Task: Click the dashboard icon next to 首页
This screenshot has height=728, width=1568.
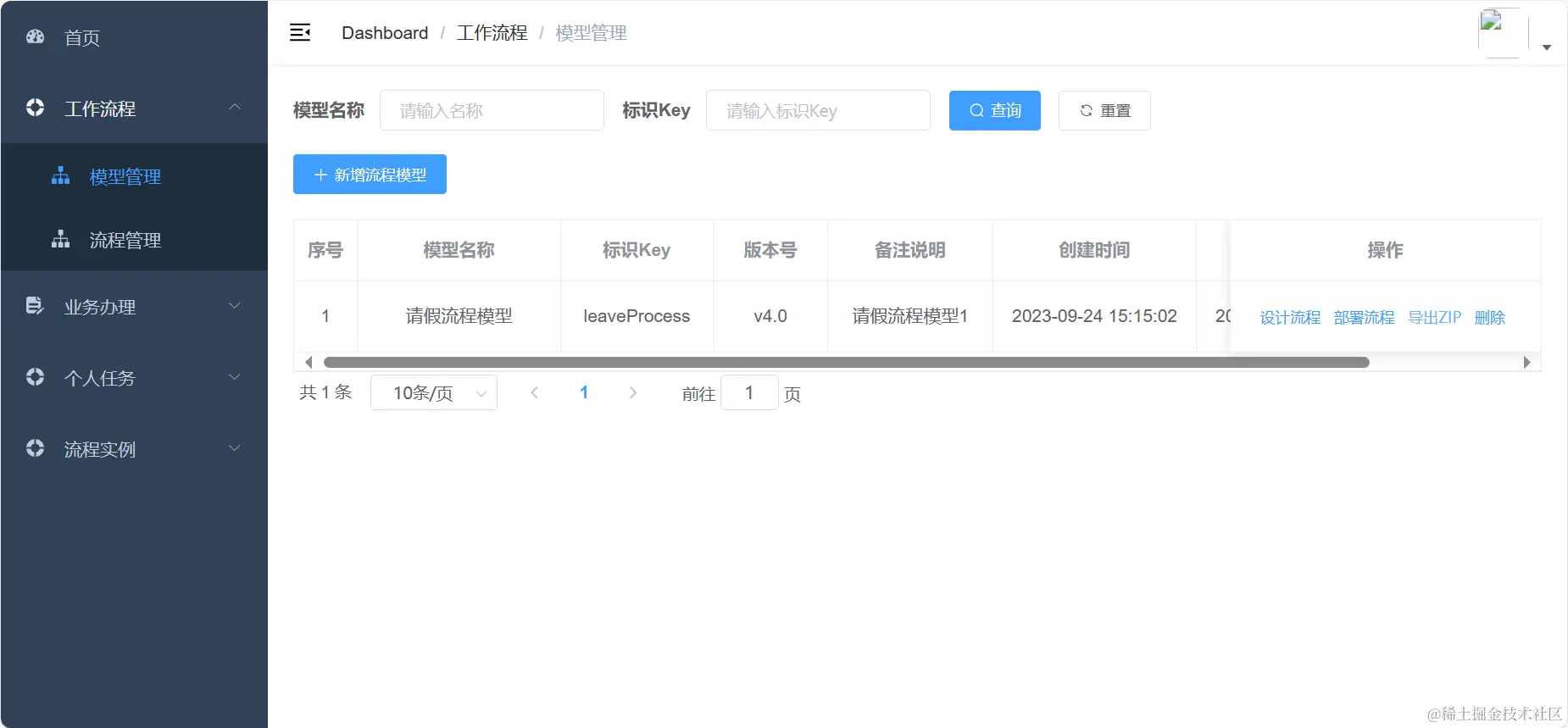Action: [x=35, y=36]
